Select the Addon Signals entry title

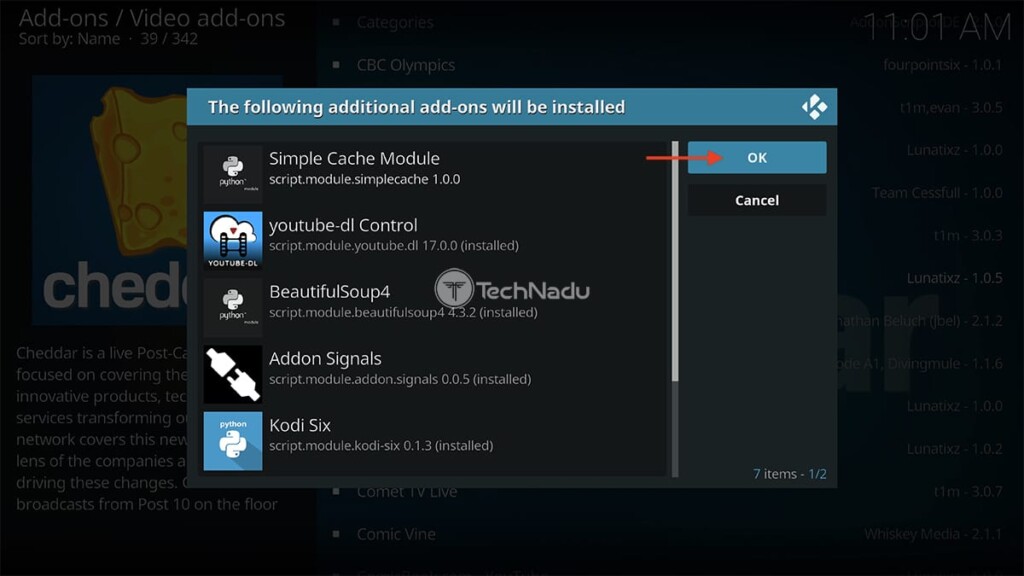pyautogui.click(x=325, y=359)
